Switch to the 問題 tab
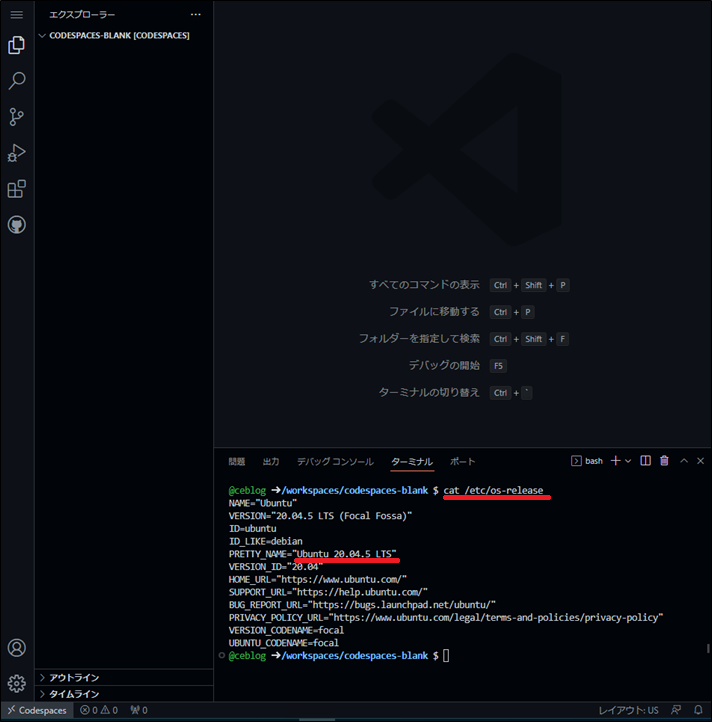 237,461
